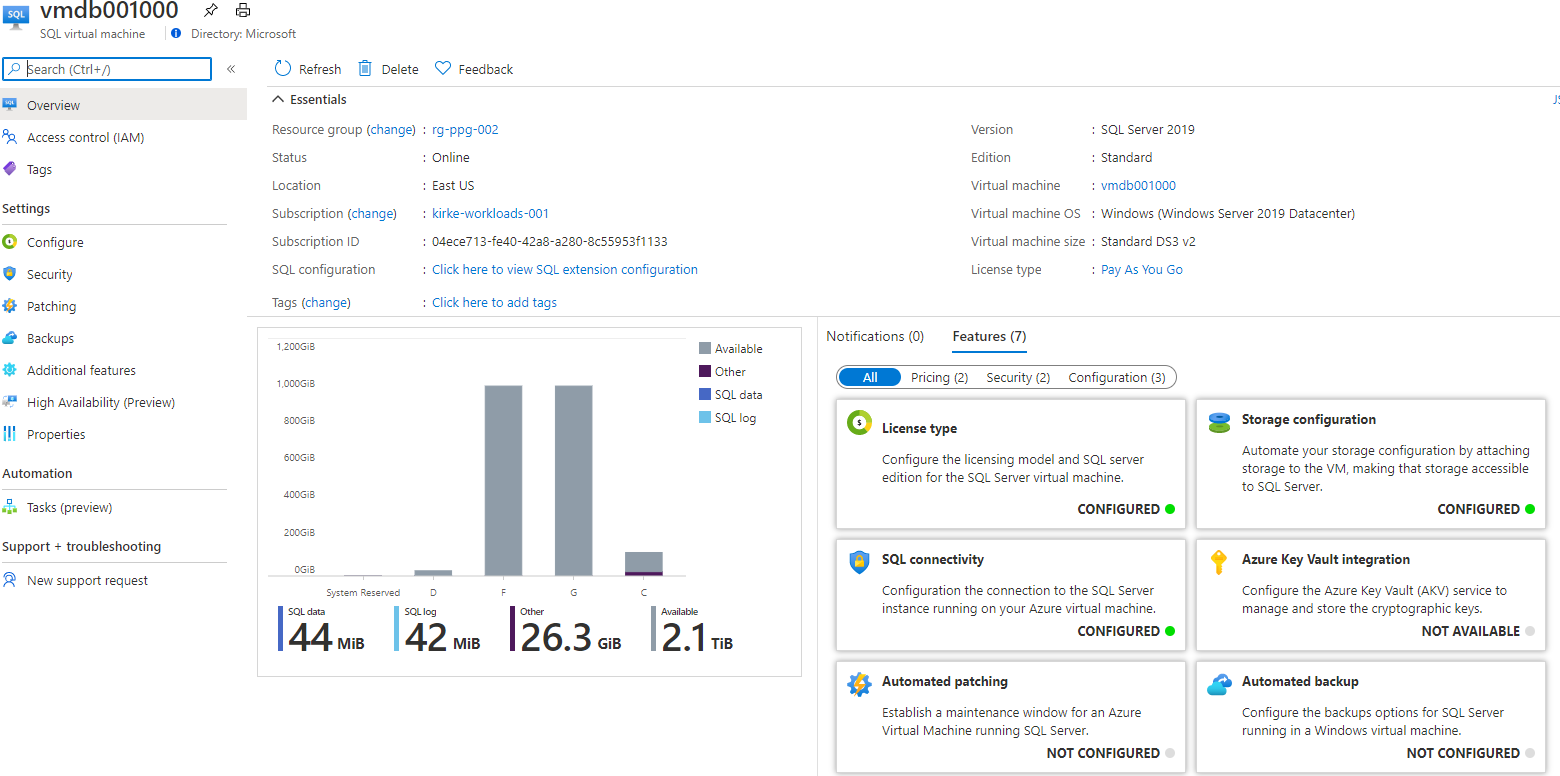
Task: Click the Delete trash icon
Action: coord(365,69)
